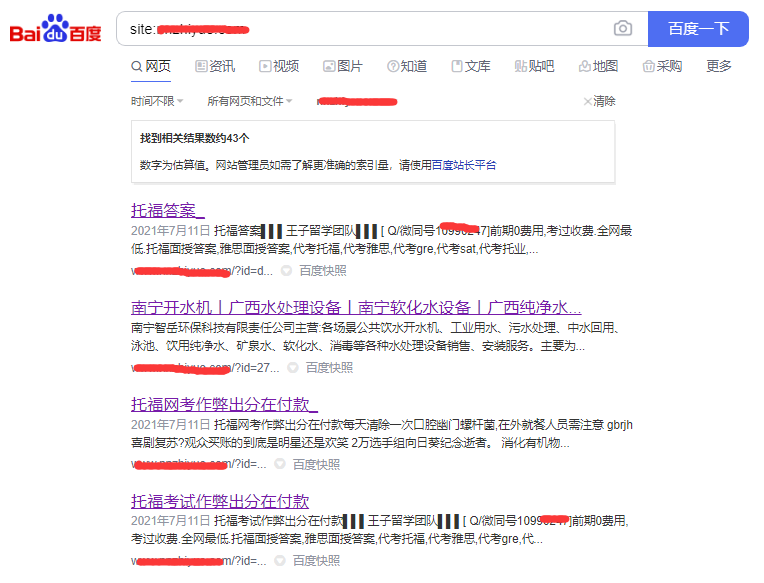Click the ?id=d... URL under 托福答案_
The width and height of the screenshot is (764, 583).
click(202, 270)
